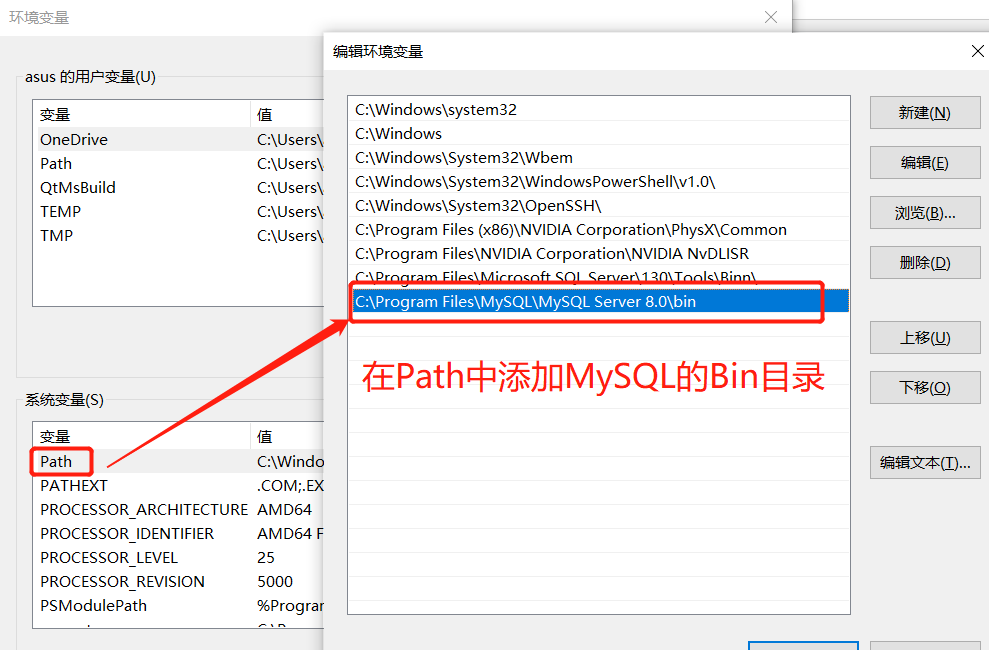Click the AMD64 value of PROCESSOR_ARCHITECTURE

pyautogui.click(x=284, y=509)
